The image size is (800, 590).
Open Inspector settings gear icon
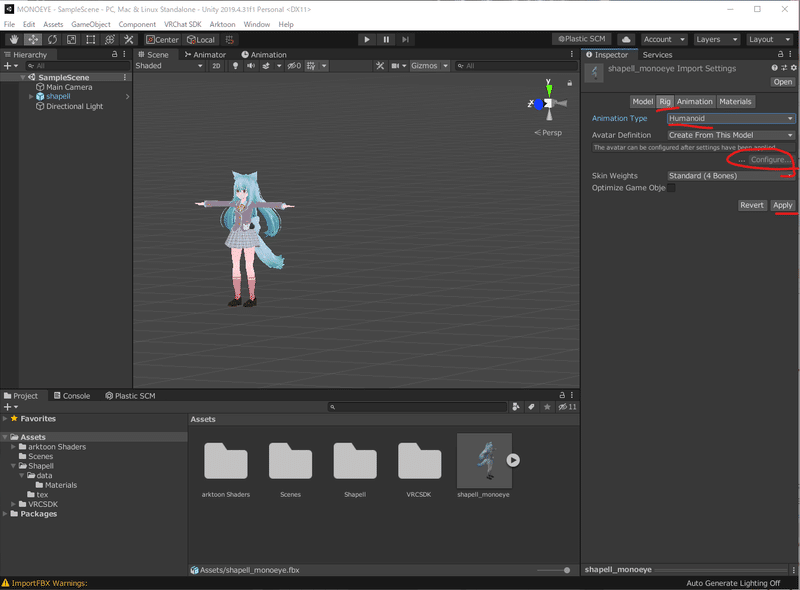[794, 68]
